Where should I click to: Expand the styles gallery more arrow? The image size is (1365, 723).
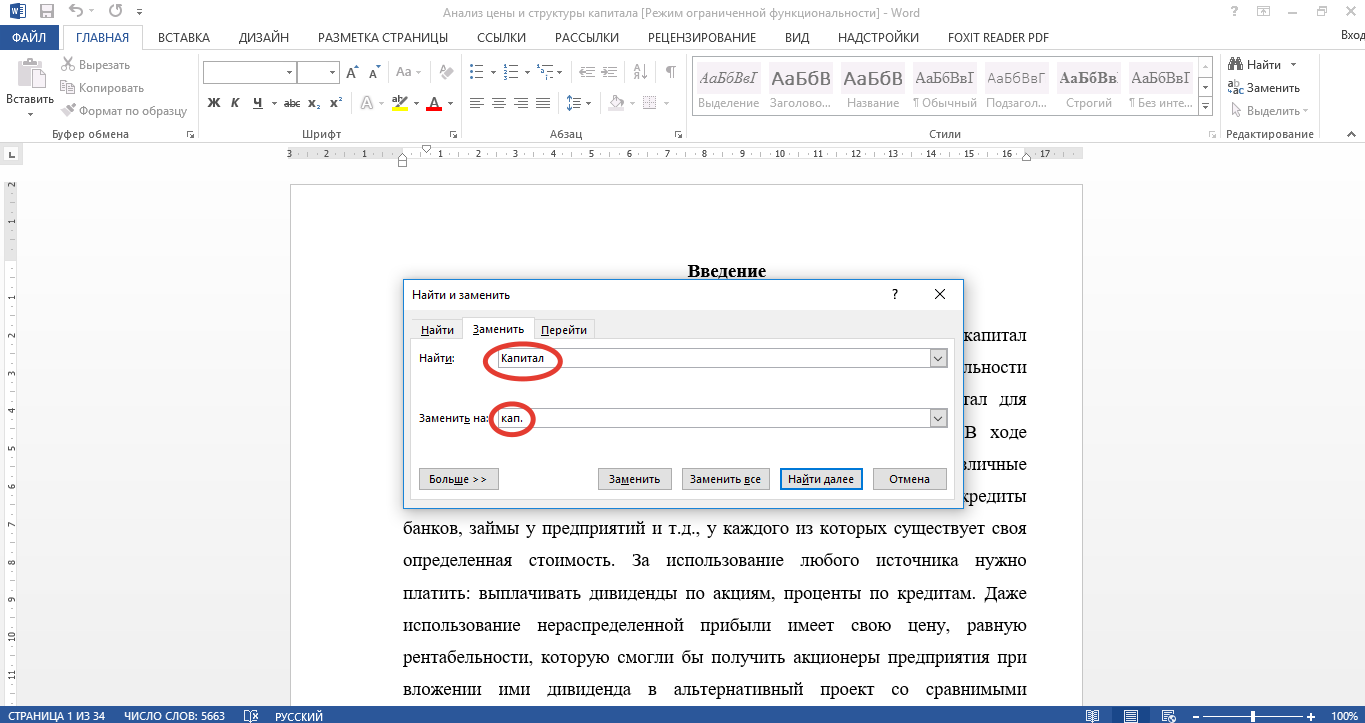point(1206,108)
